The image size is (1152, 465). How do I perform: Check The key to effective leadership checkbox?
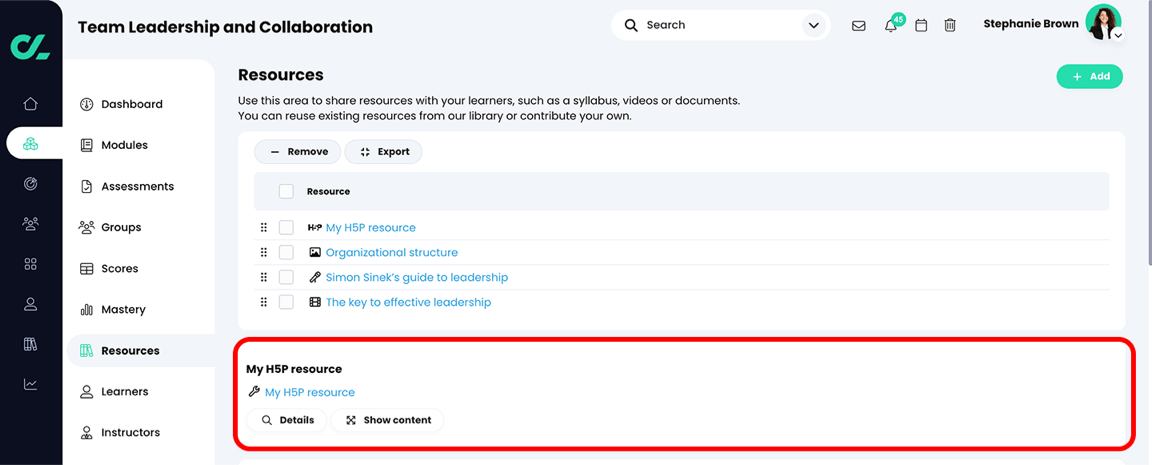click(x=286, y=302)
